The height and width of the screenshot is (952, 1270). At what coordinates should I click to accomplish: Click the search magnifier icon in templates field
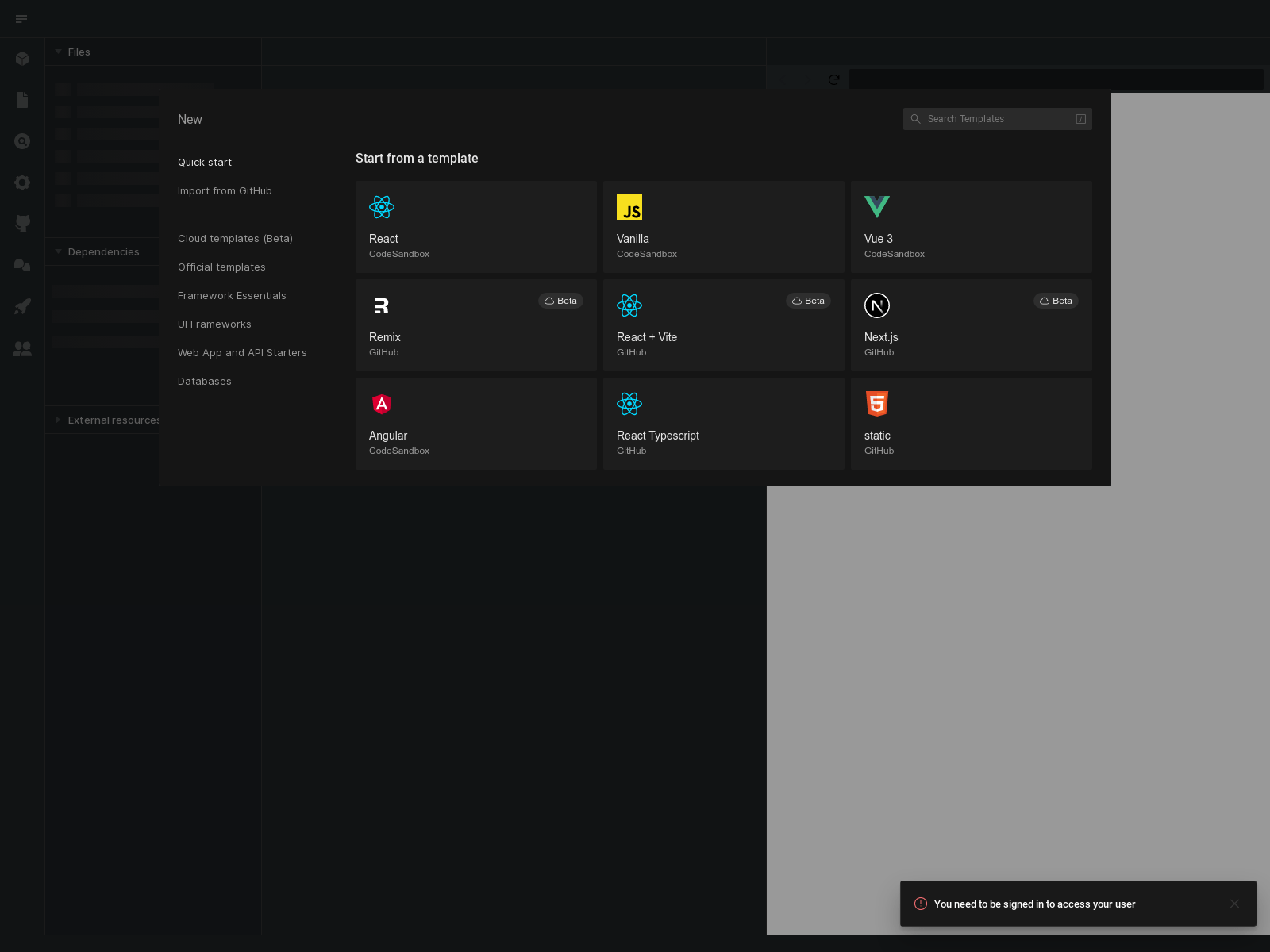[x=915, y=119]
